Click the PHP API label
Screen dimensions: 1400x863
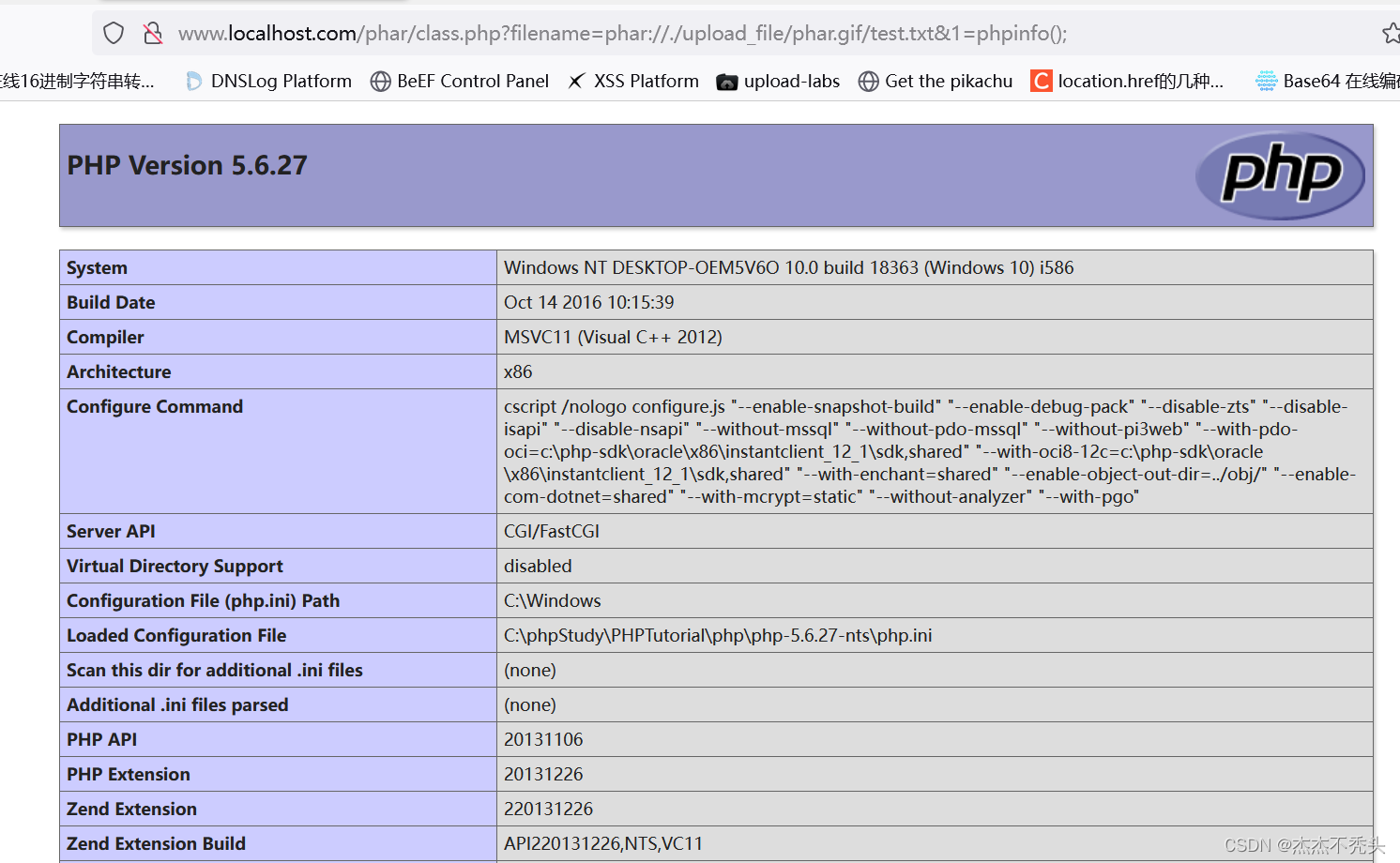click(x=101, y=740)
